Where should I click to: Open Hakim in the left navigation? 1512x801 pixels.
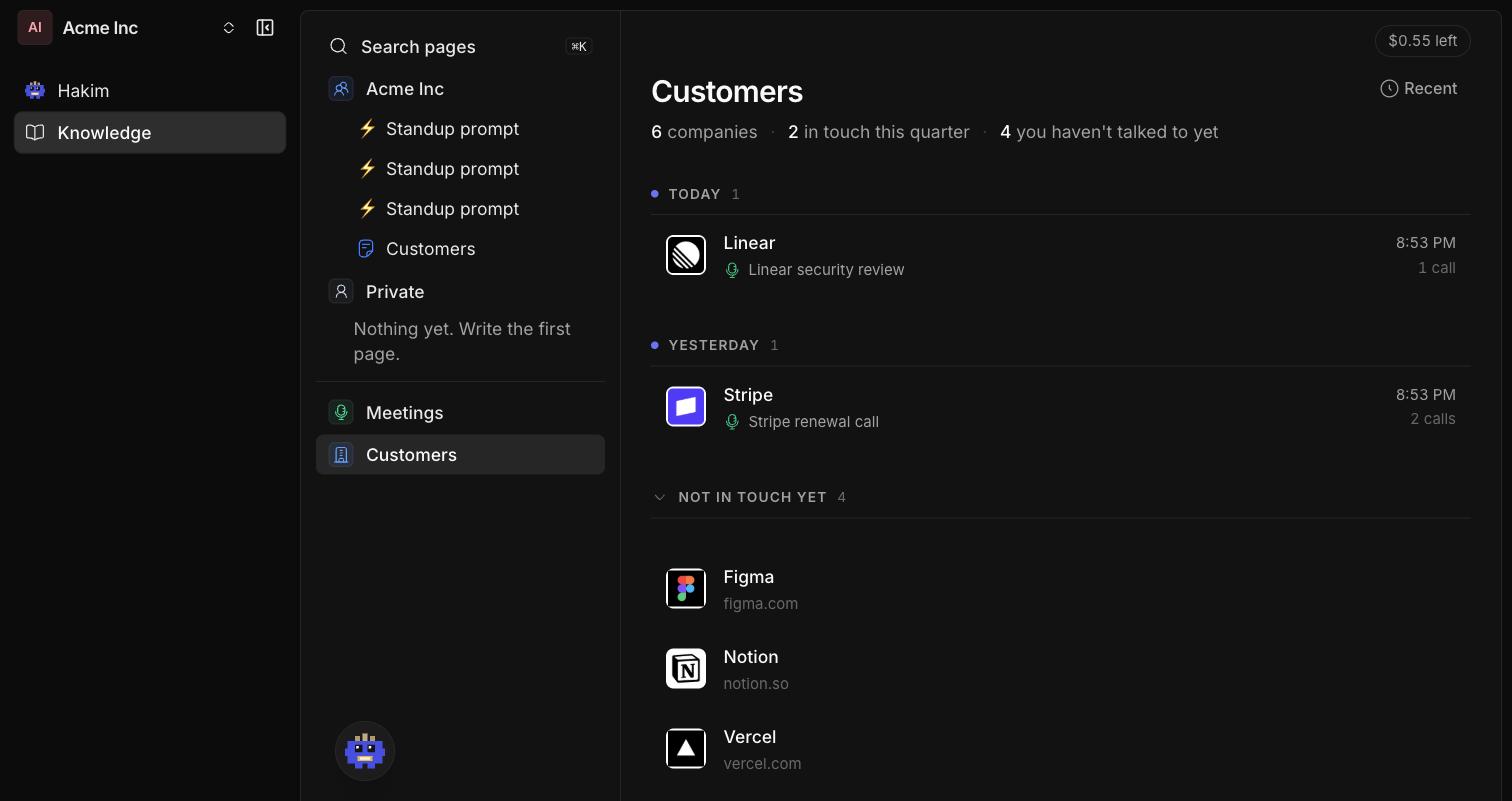tap(150, 91)
